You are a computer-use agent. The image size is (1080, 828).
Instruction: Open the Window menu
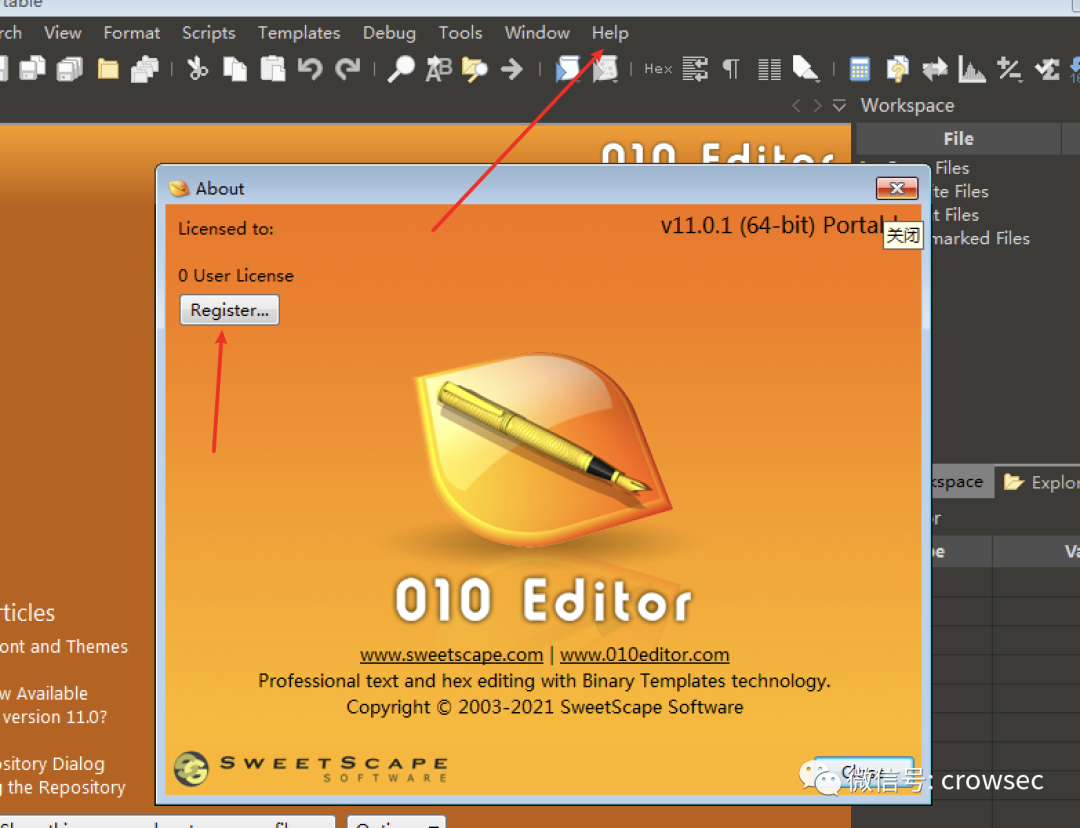(537, 32)
